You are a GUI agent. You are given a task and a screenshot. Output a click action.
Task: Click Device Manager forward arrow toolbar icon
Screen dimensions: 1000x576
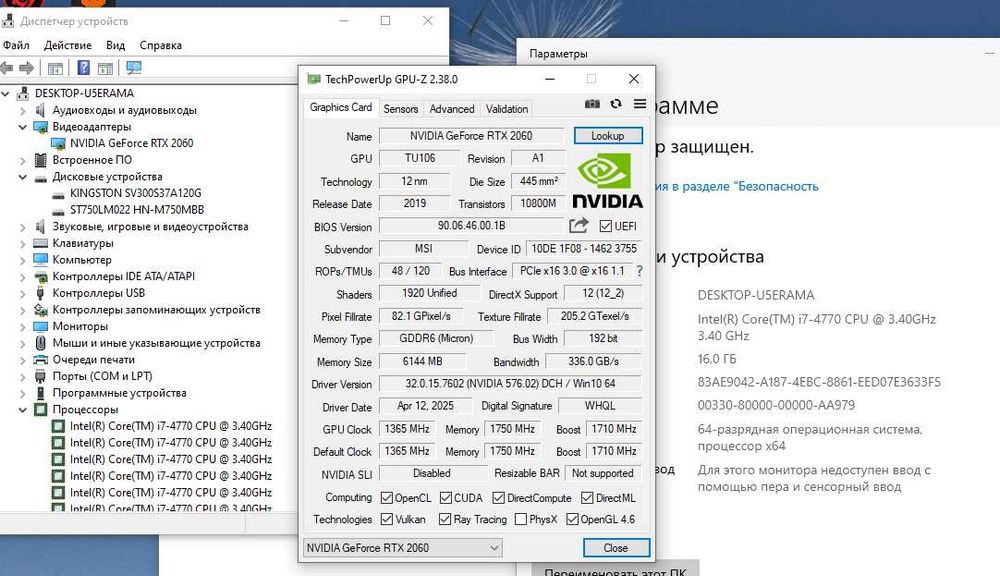27,68
